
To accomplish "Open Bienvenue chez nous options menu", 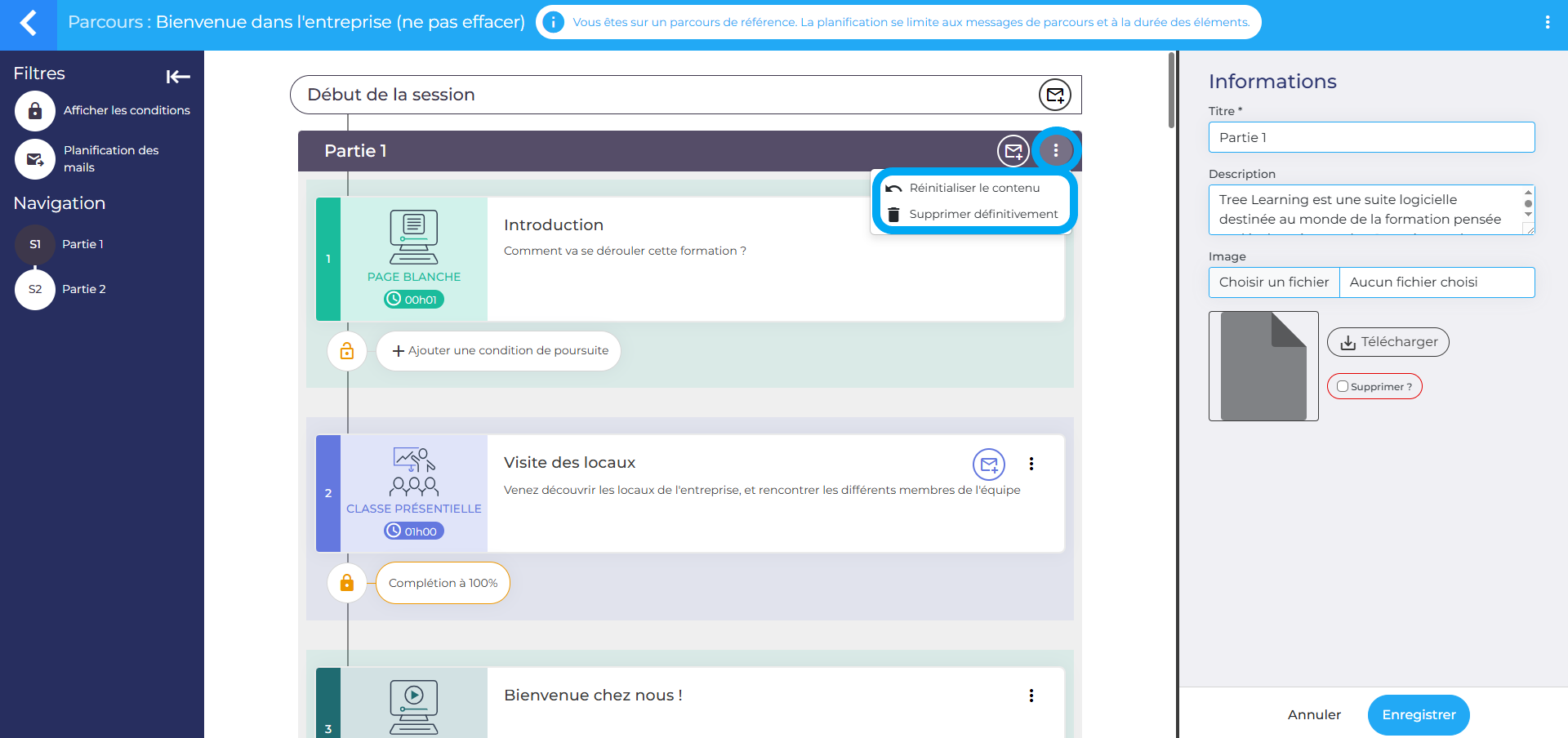I will (1031, 696).
